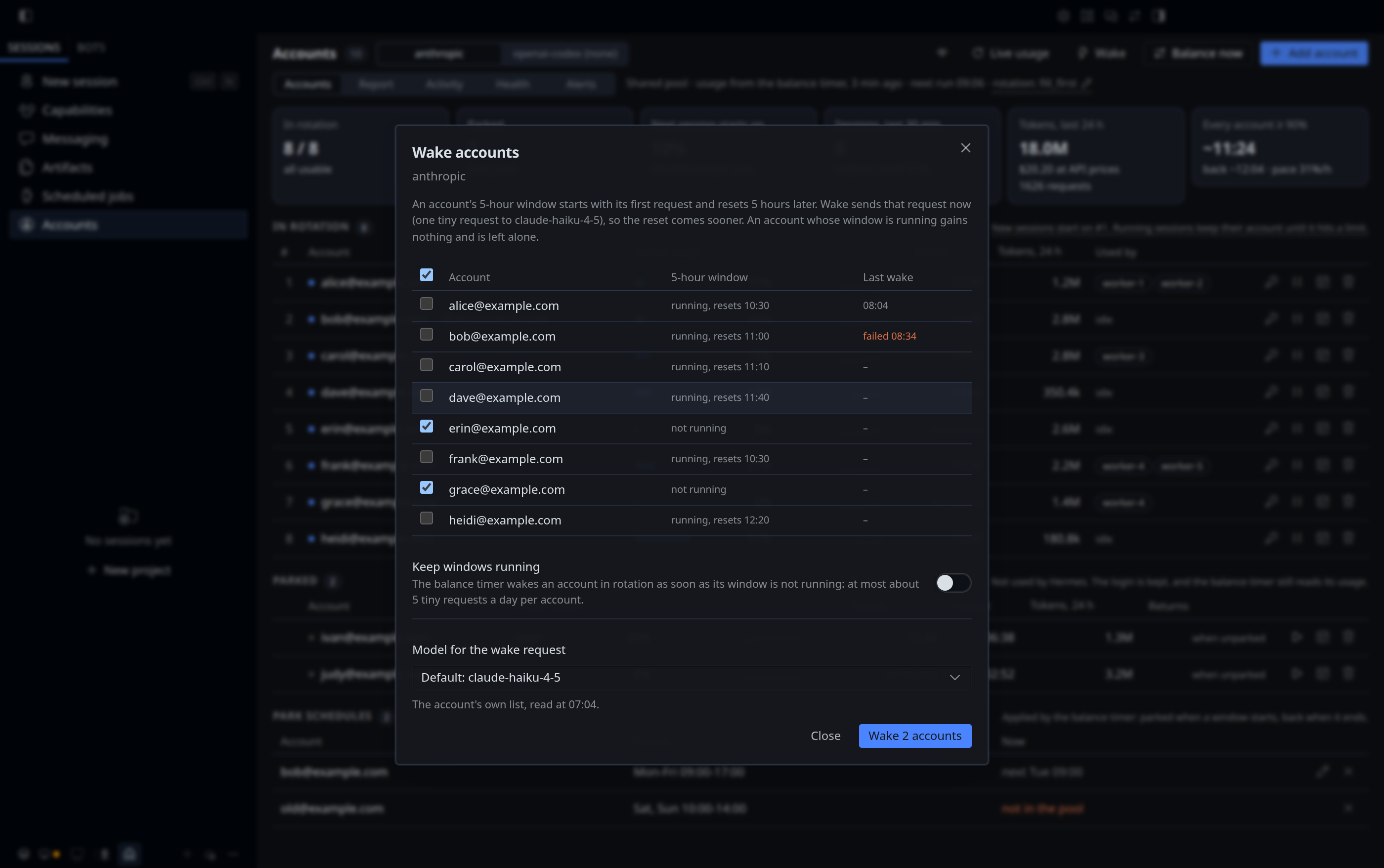Image resolution: width=1384 pixels, height=868 pixels.
Task: Check the bob@example.com checkbox
Action: click(426, 334)
